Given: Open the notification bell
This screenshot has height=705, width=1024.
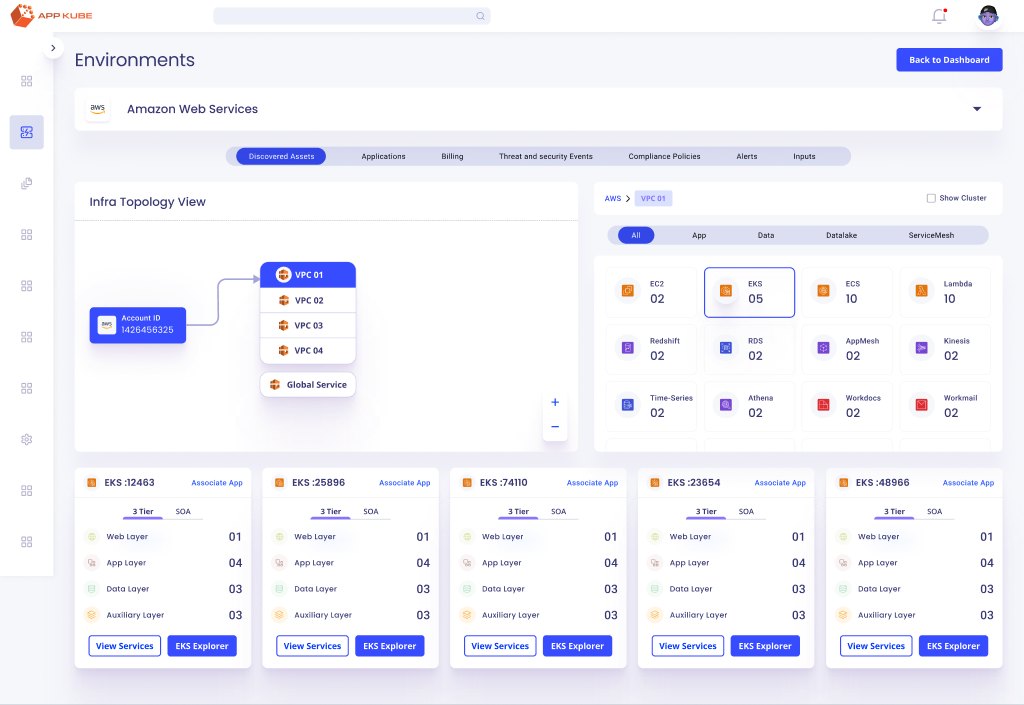Looking at the screenshot, I should pyautogui.click(x=939, y=16).
